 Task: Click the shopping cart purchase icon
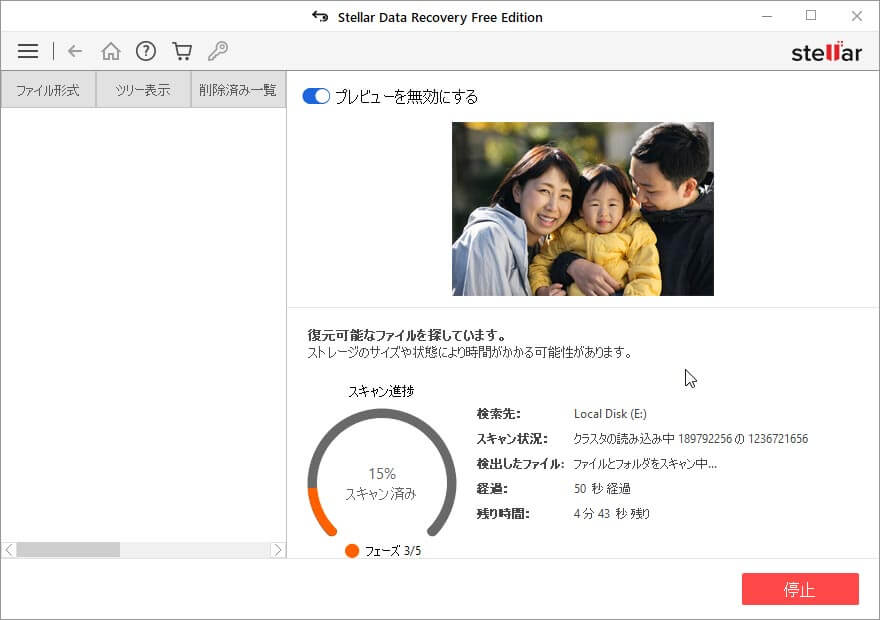tap(182, 51)
